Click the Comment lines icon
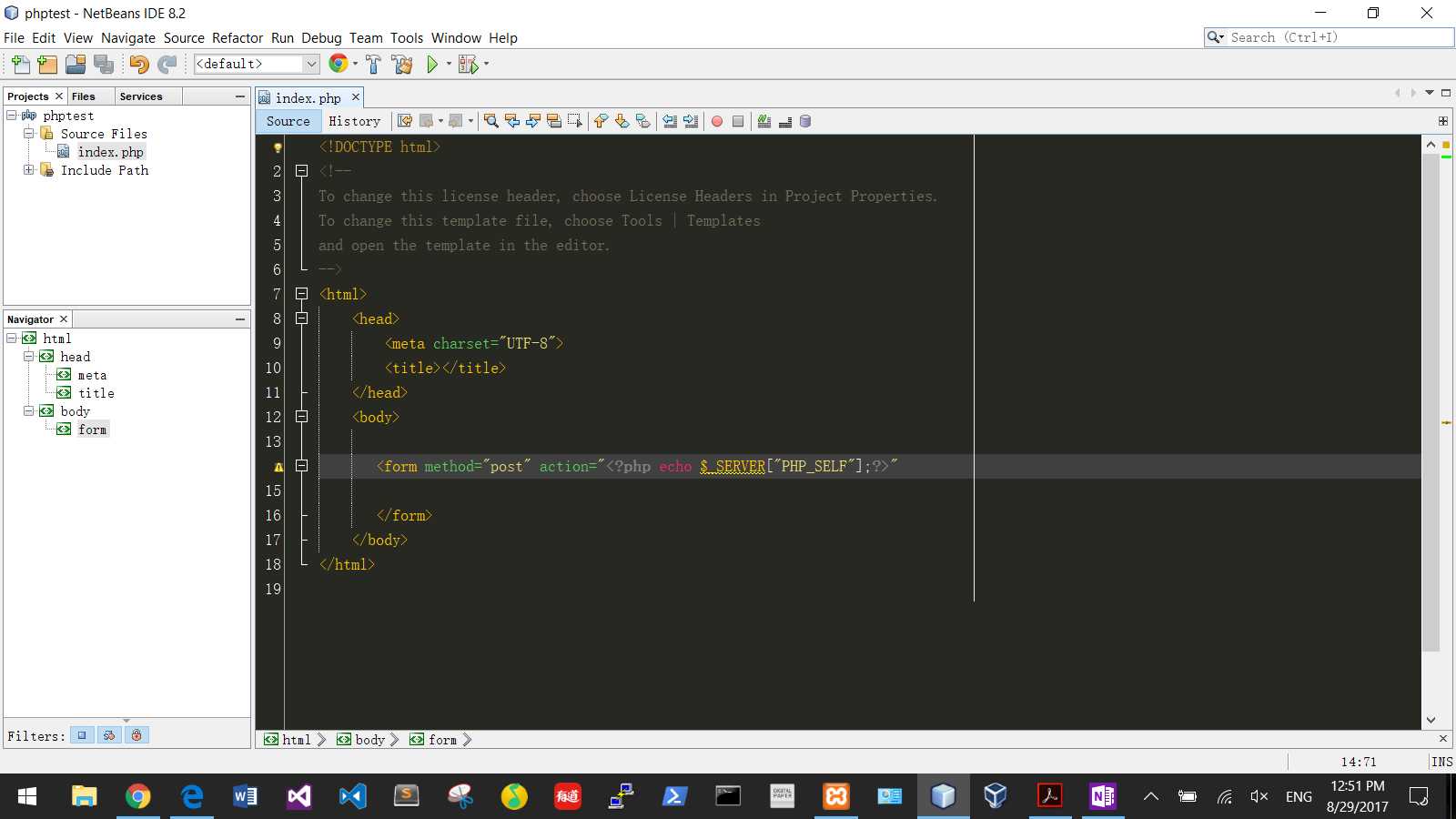 click(763, 121)
